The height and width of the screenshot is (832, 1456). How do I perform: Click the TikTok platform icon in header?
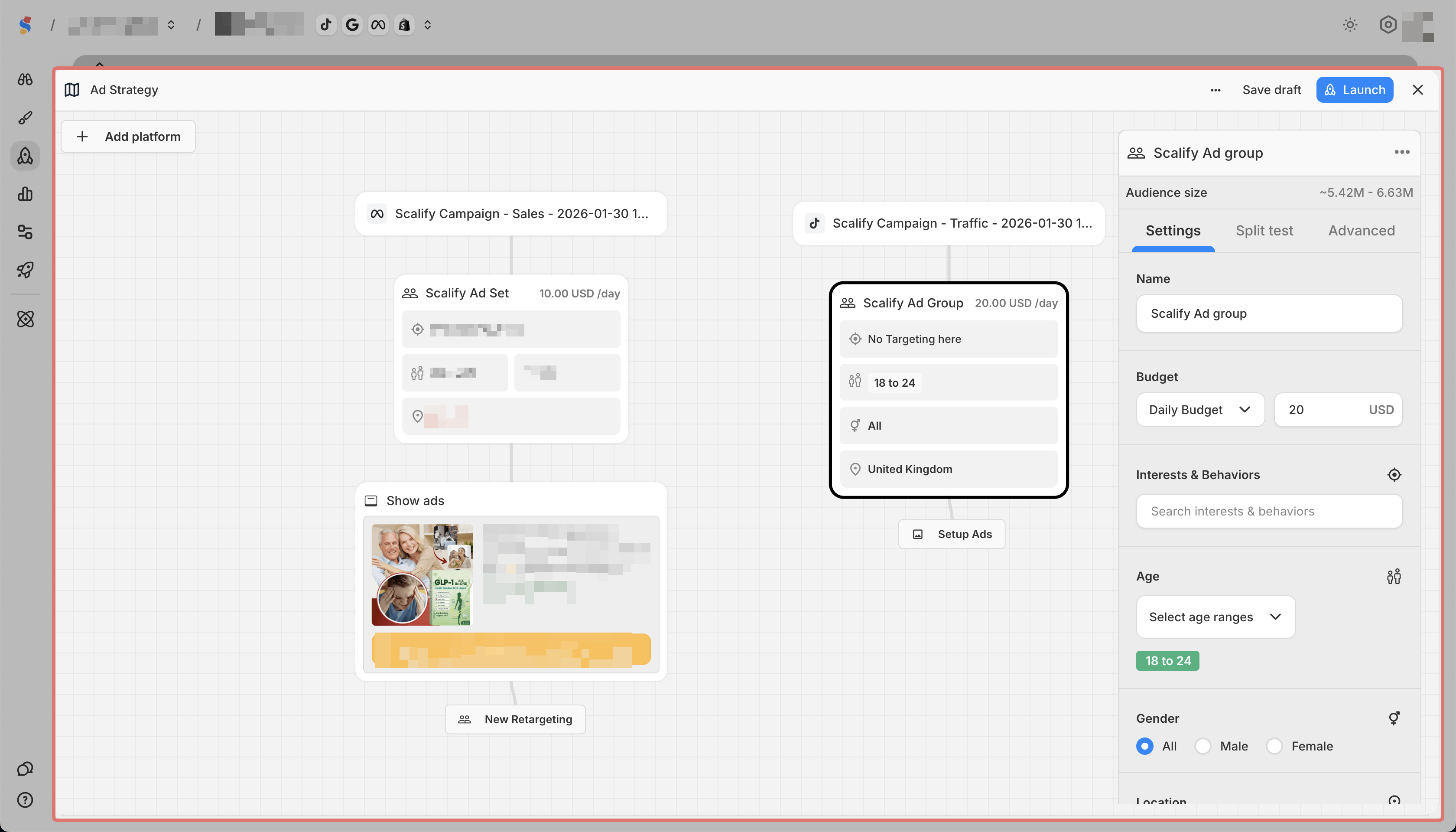[x=326, y=25]
